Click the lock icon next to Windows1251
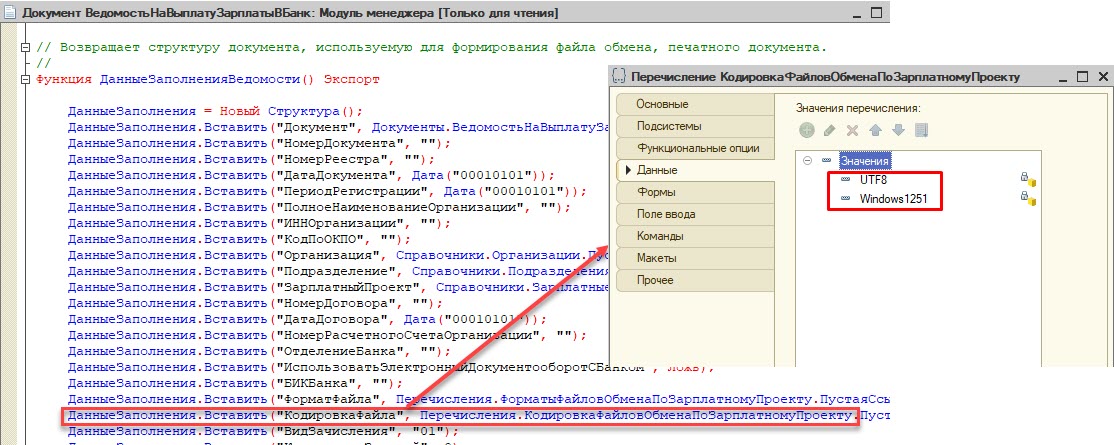Image resolution: width=1114 pixels, height=445 pixels. pyautogui.click(x=1028, y=198)
